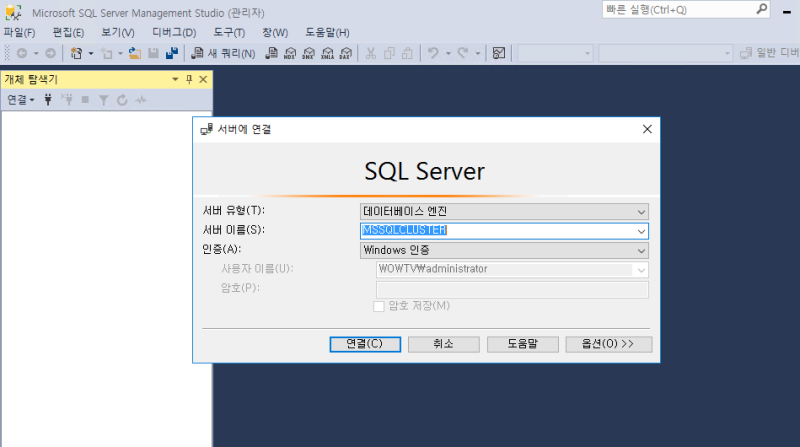Open the 연결 dropdown in Object Explorer
This screenshot has width=800, height=447.
pyautogui.click(x=20, y=100)
